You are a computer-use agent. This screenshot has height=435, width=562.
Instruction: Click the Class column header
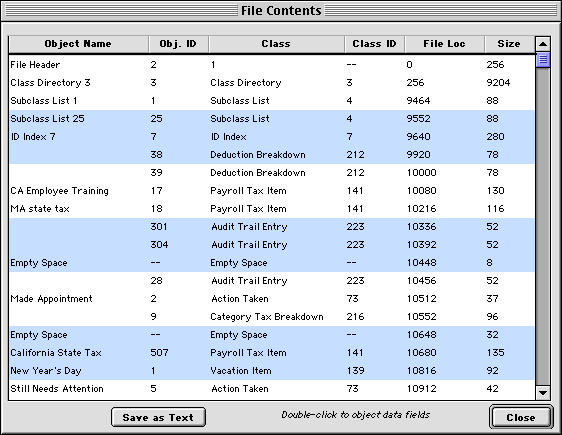[276, 44]
